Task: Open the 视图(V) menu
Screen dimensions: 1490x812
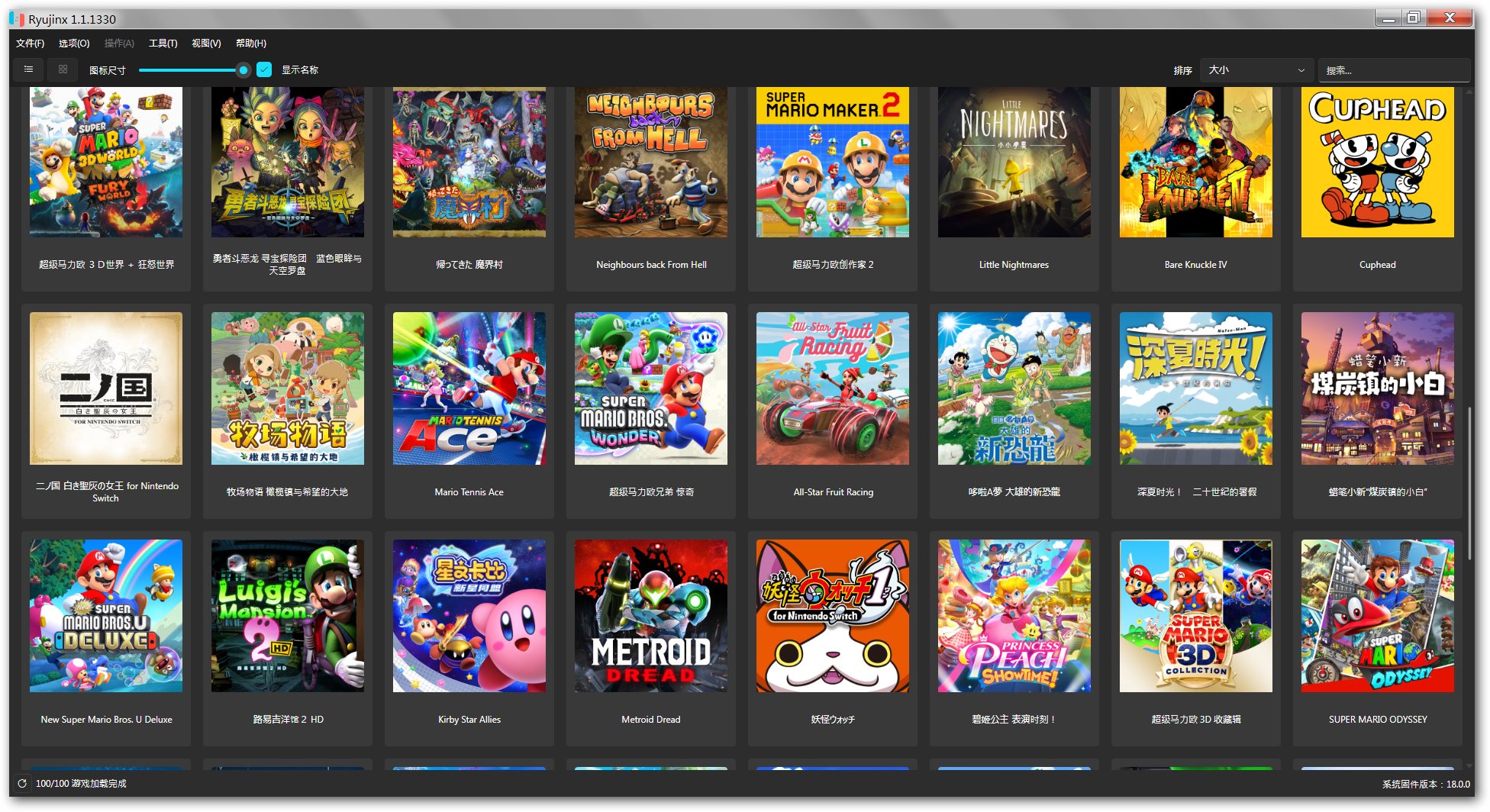Action: click(x=206, y=43)
